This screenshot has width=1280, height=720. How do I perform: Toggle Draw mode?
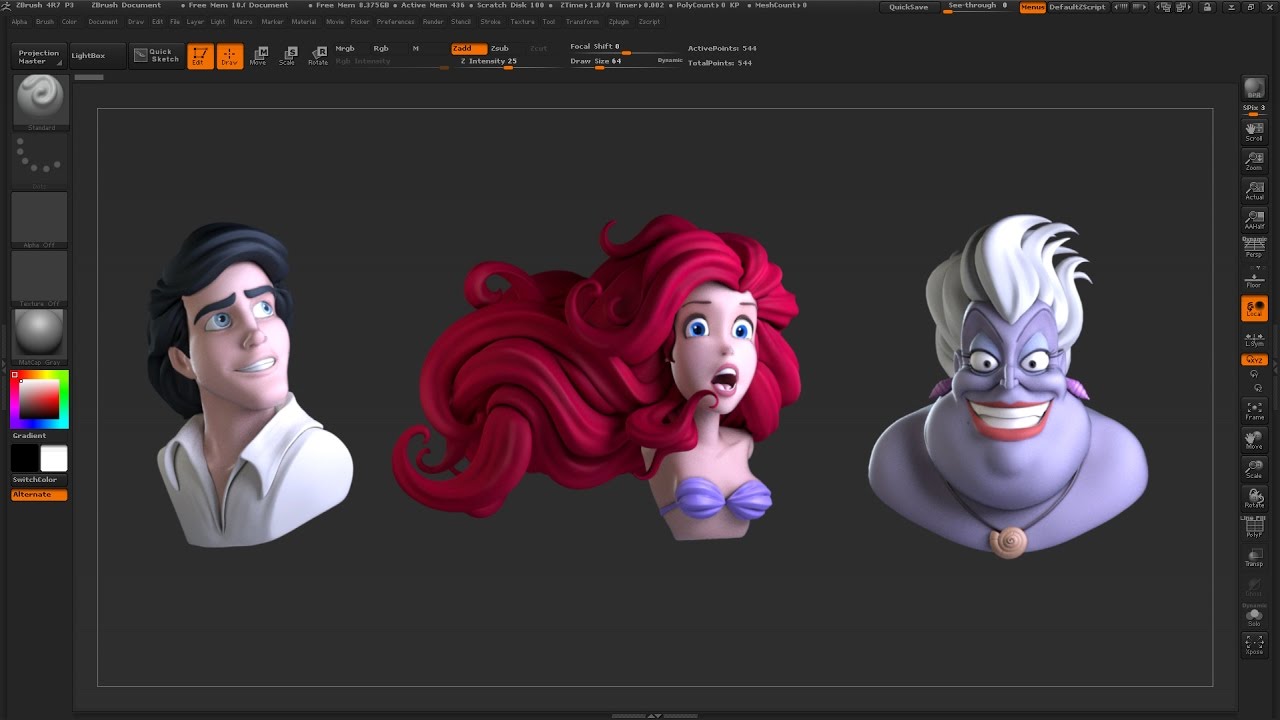(x=230, y=56)
